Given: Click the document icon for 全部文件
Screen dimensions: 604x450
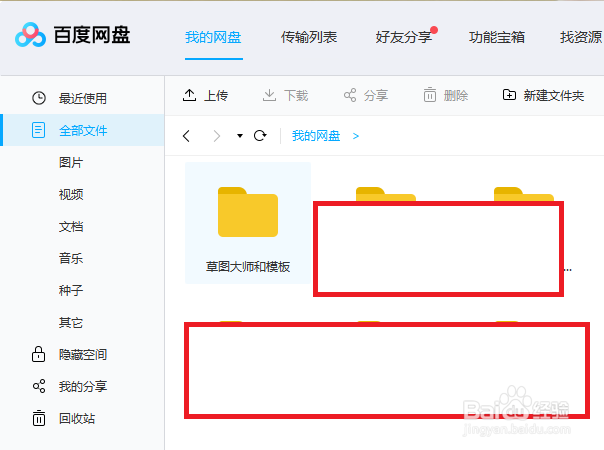Looking at the screenshot, I should [39, 130].
